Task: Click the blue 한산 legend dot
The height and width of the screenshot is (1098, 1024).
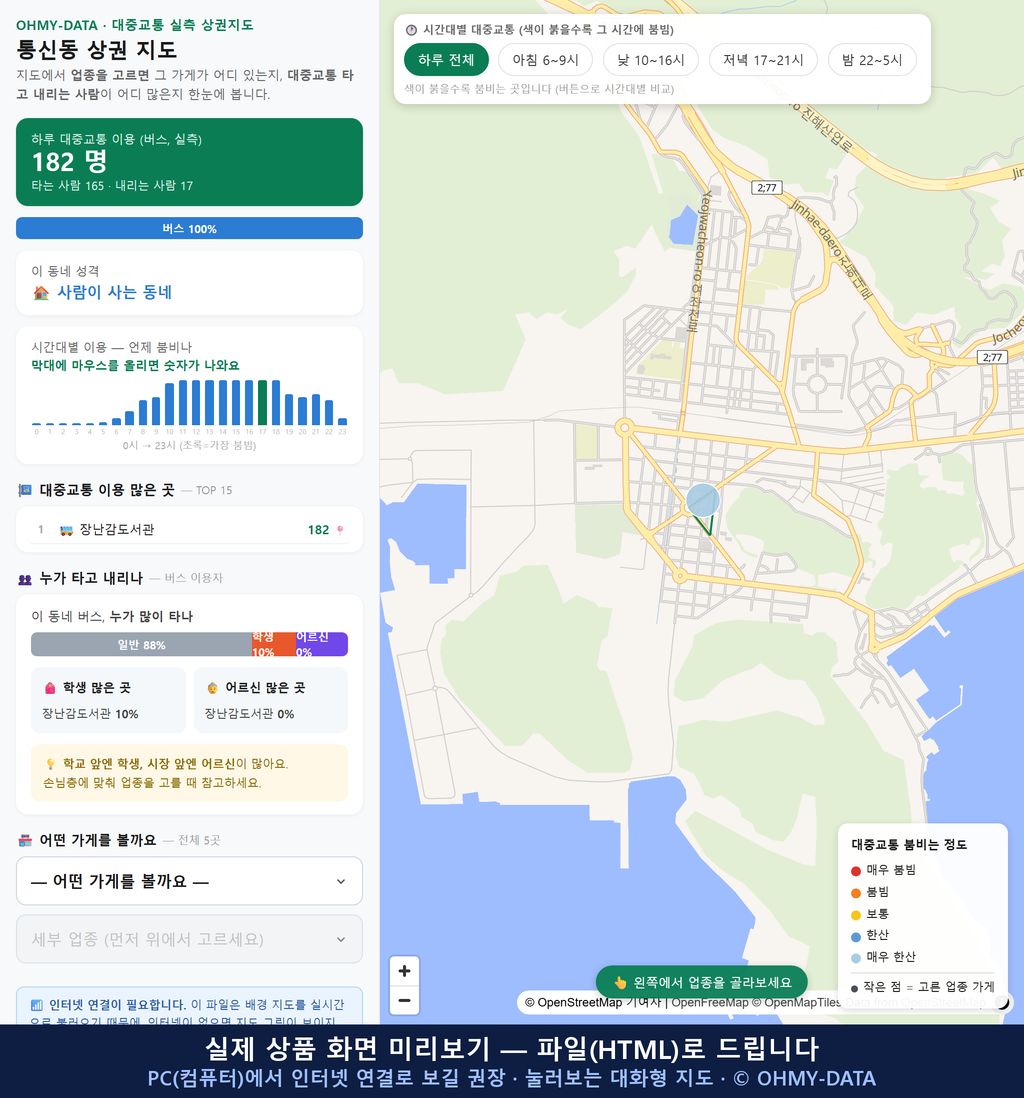Action: click(x=855, y=936)
